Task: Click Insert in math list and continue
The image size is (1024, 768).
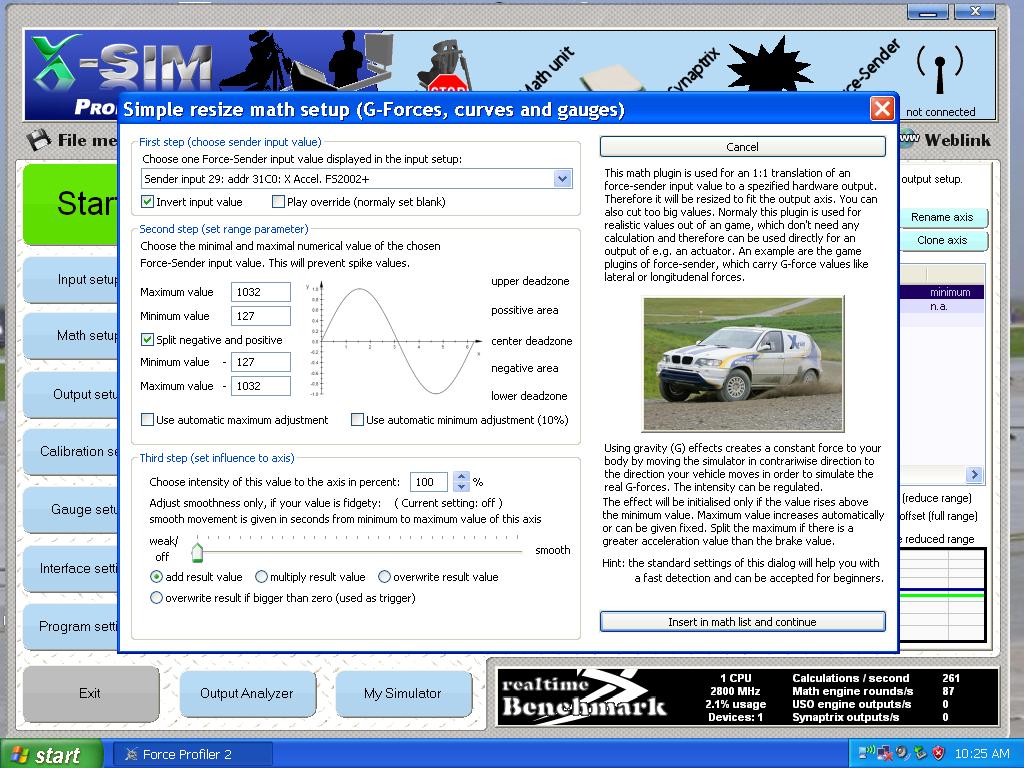Action: (x=743, y=622)
